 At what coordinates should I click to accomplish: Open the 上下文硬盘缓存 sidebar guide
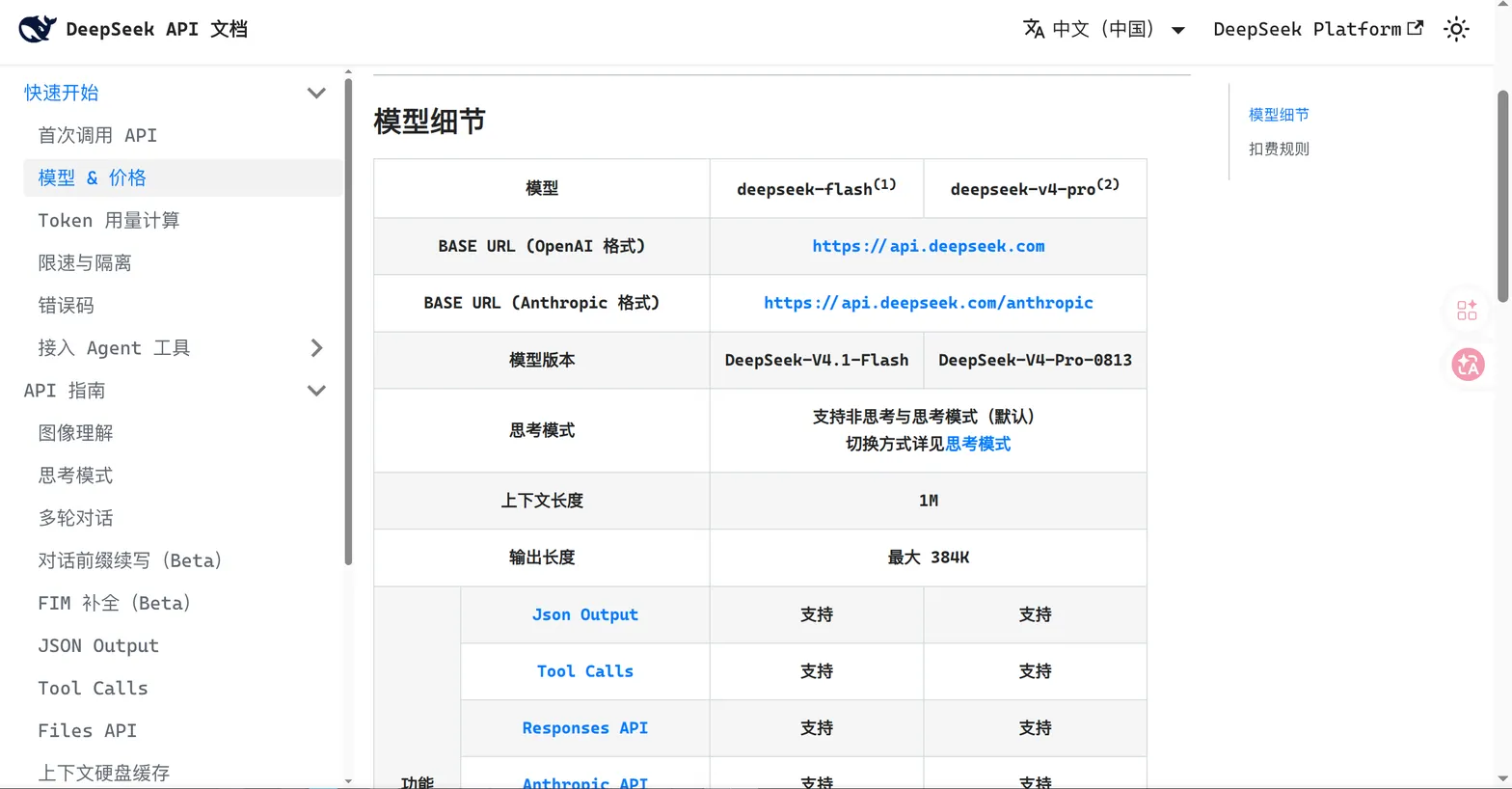(104, 773)
